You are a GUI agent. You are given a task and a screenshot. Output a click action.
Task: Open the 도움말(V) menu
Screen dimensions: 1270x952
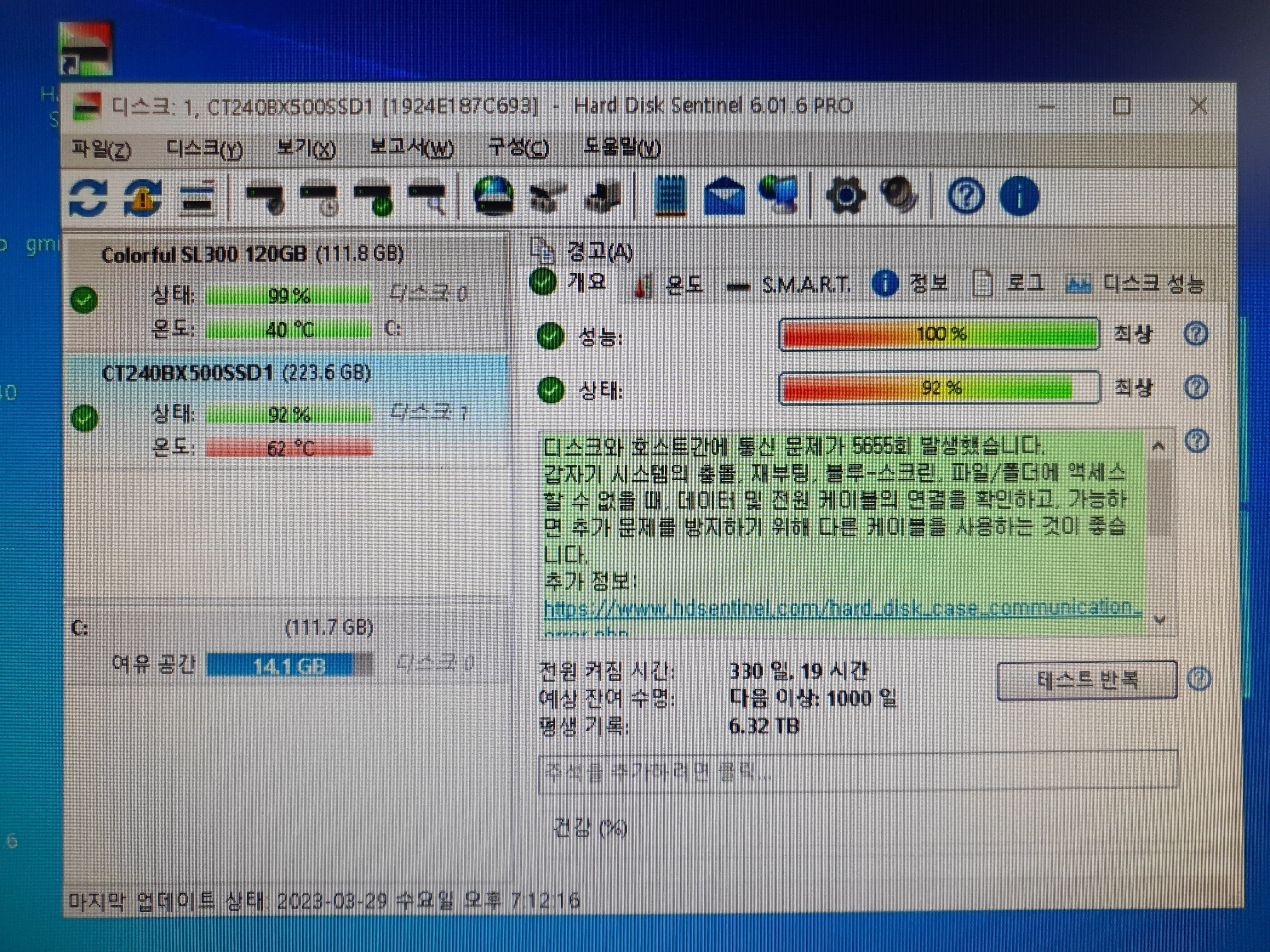(622, 148)
